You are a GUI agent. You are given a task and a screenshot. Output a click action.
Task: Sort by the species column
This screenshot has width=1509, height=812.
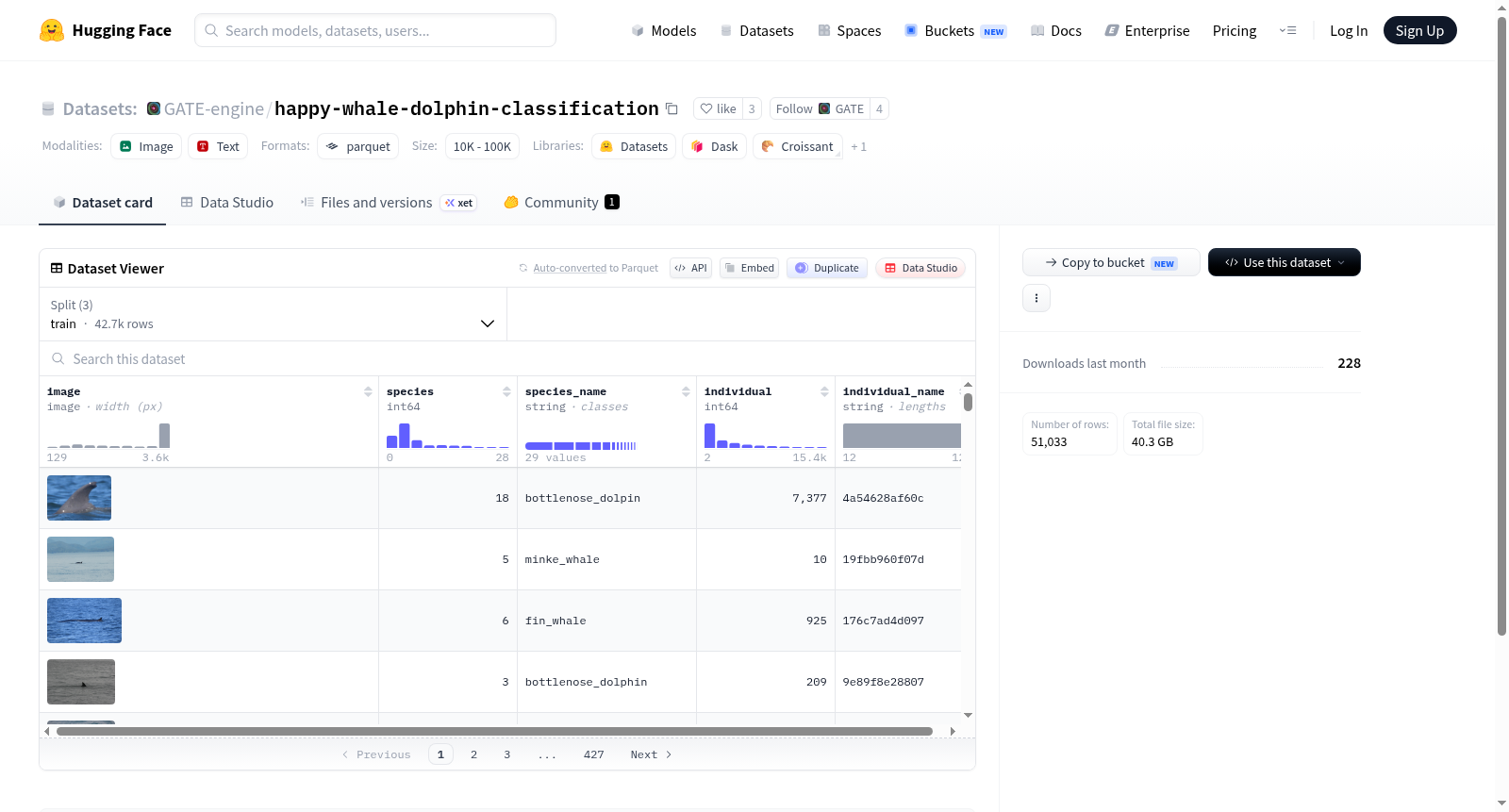pos(506,391)
